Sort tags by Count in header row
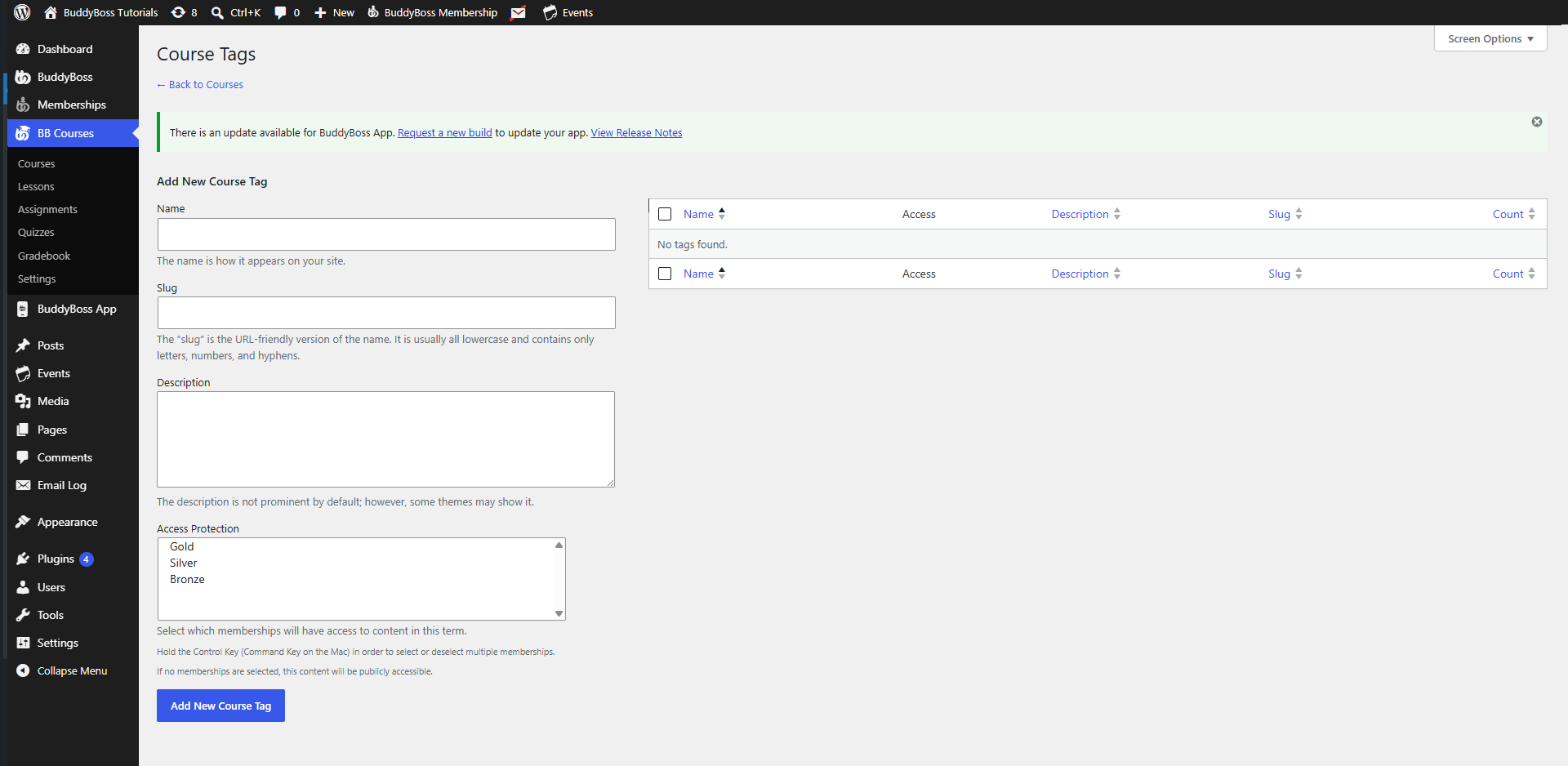 click(x=1513, y=214)
